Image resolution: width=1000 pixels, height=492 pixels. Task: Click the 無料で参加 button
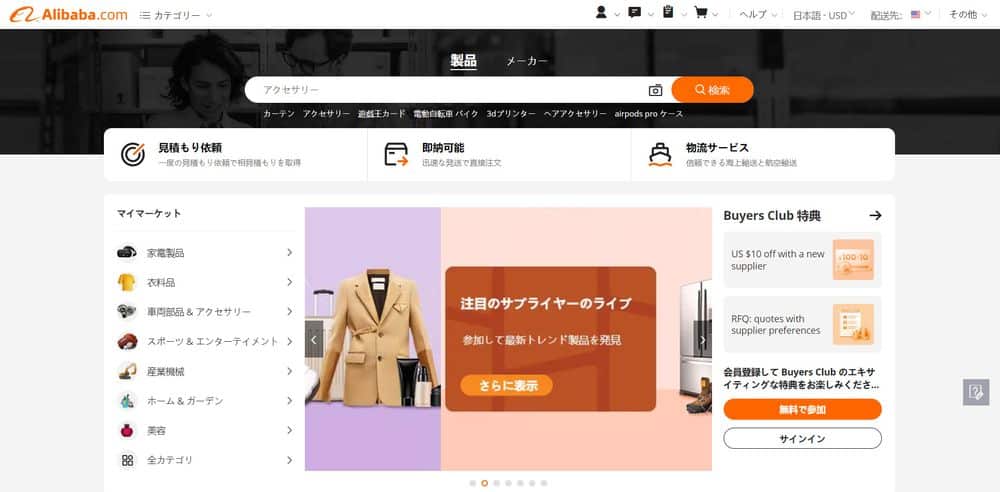[x=802, y=409]
